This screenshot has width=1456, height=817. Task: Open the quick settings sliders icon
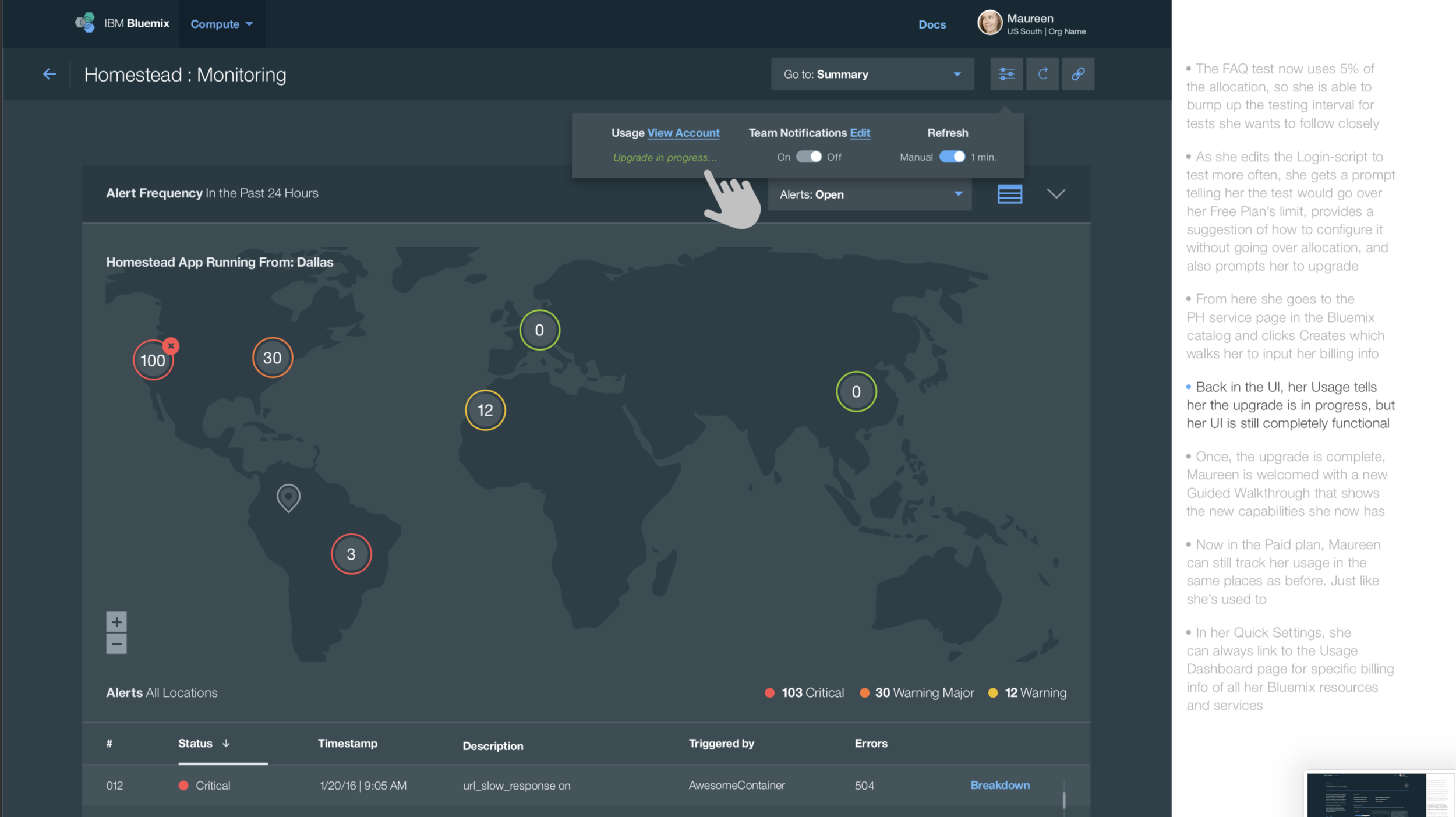(x=1006, y=74)
